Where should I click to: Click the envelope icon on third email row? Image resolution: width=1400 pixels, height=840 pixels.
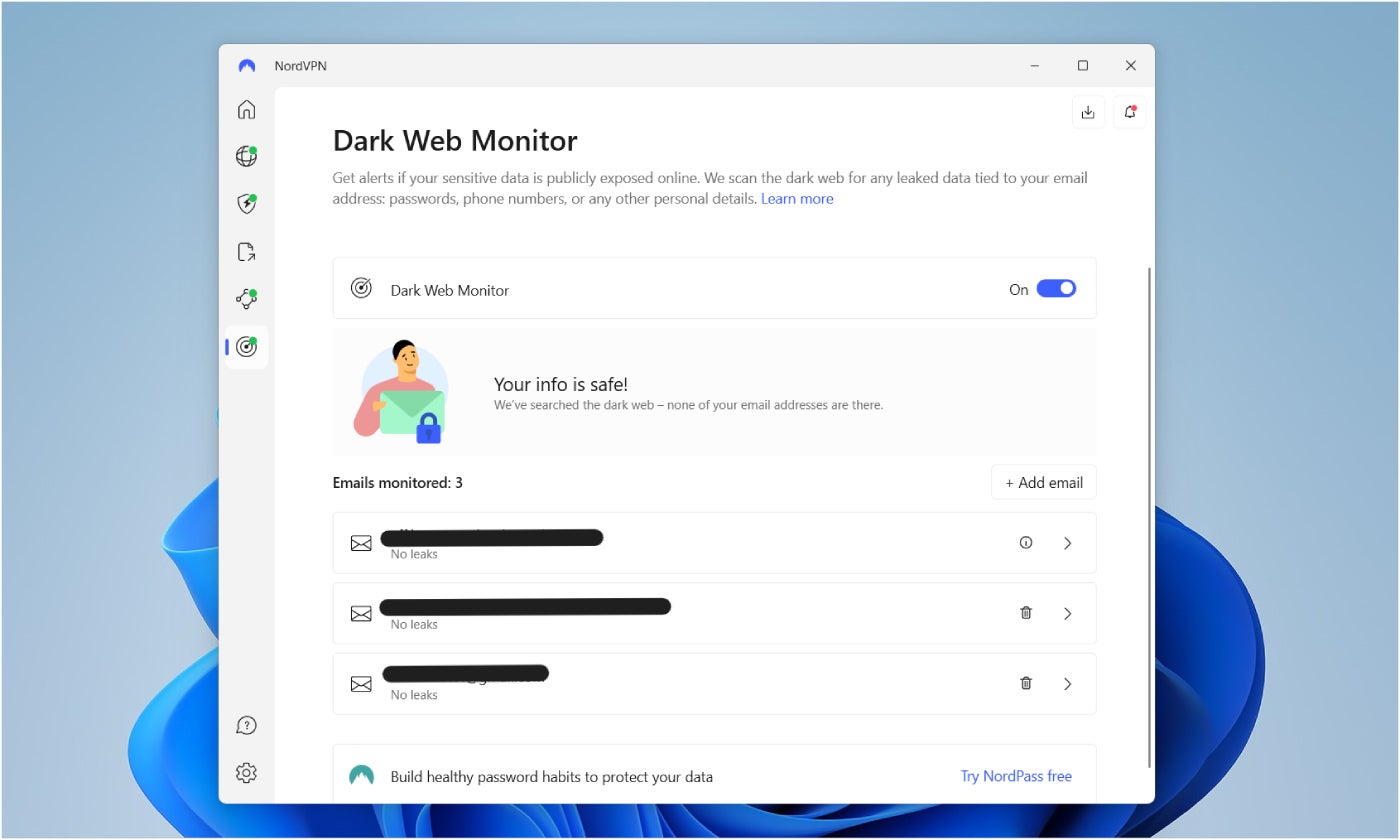click(361, 684)
